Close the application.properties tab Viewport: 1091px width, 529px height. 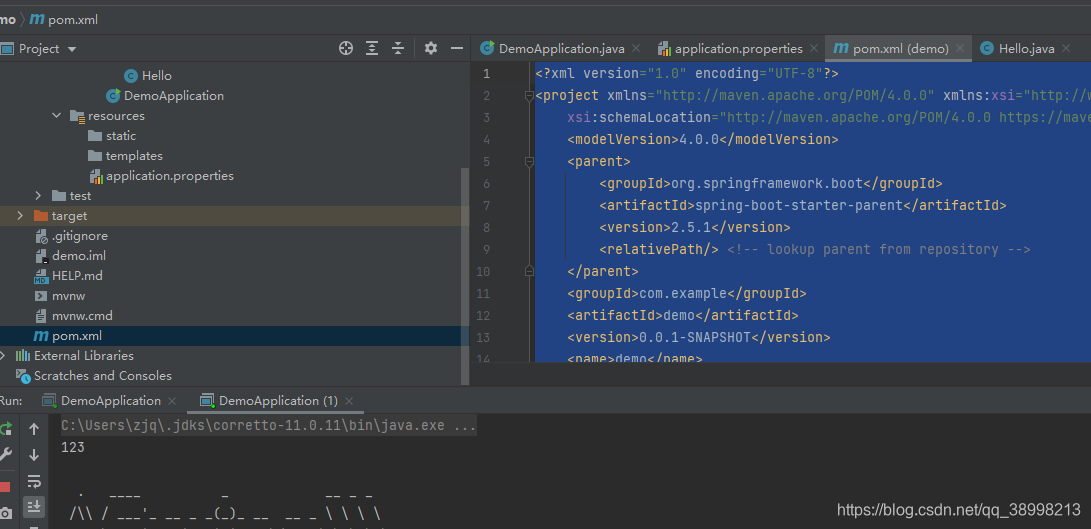pos(813,49)
